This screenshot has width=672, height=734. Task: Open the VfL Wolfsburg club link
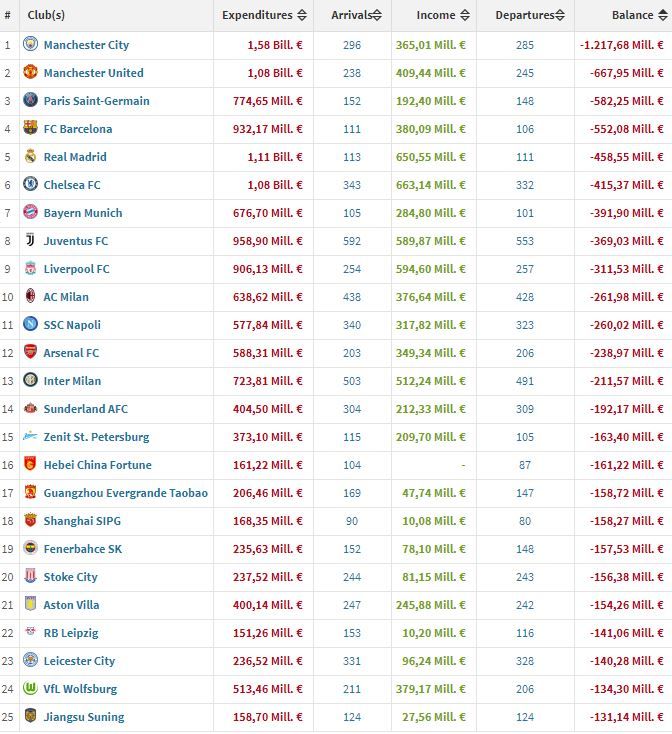click(80, 689)
